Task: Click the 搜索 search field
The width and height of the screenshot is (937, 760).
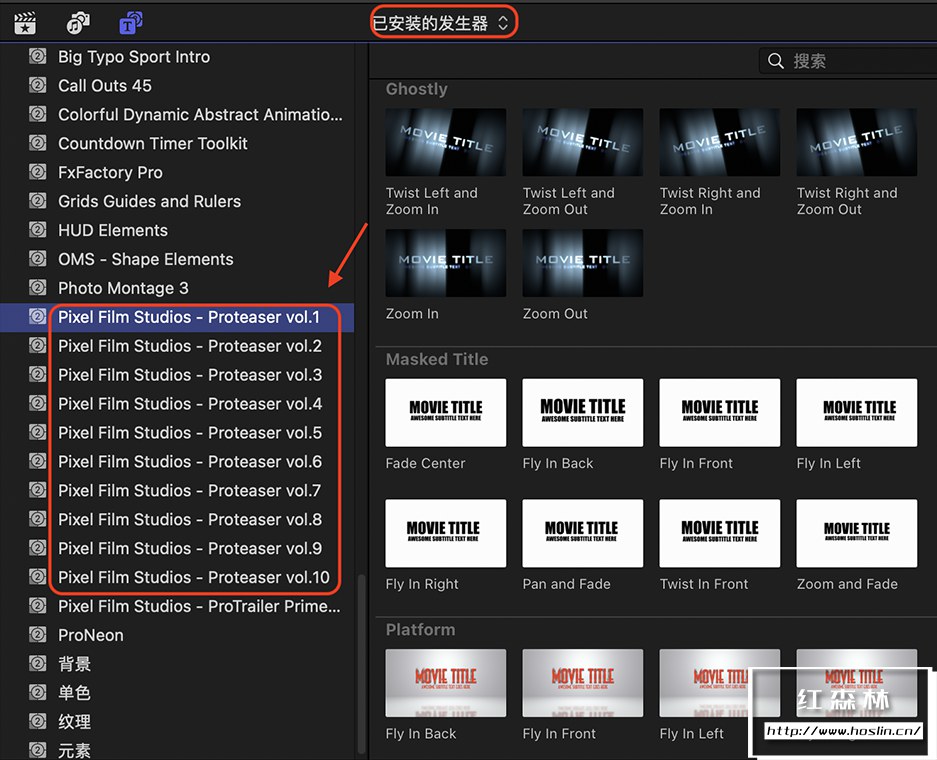Action: [849, 61]
